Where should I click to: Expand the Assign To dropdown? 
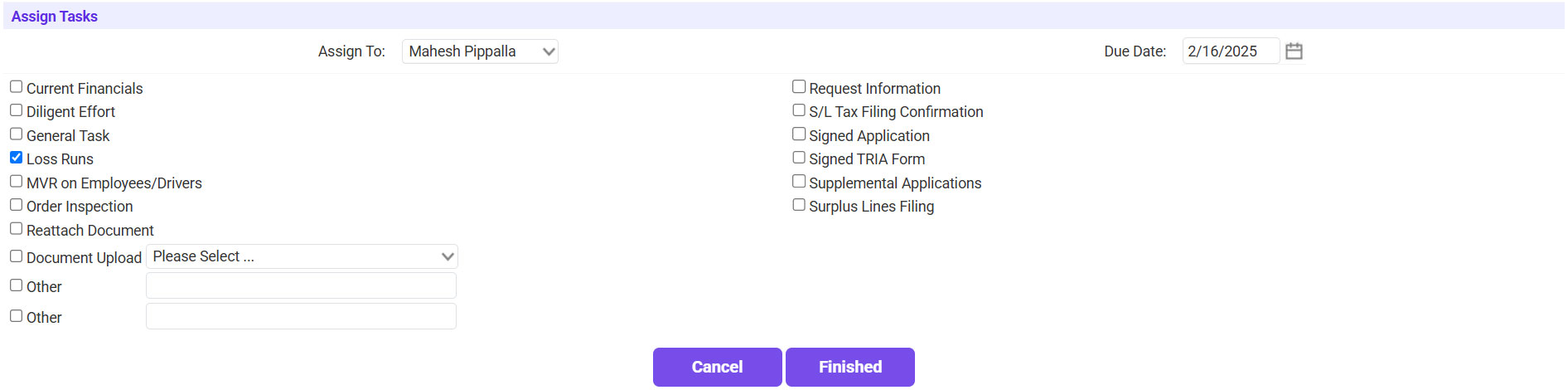[480, 51]
